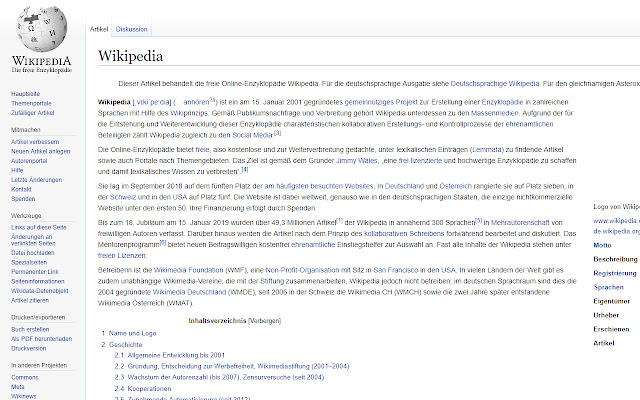
Task: Click the Wikipedia globe logo
Action: click(42, 29)
